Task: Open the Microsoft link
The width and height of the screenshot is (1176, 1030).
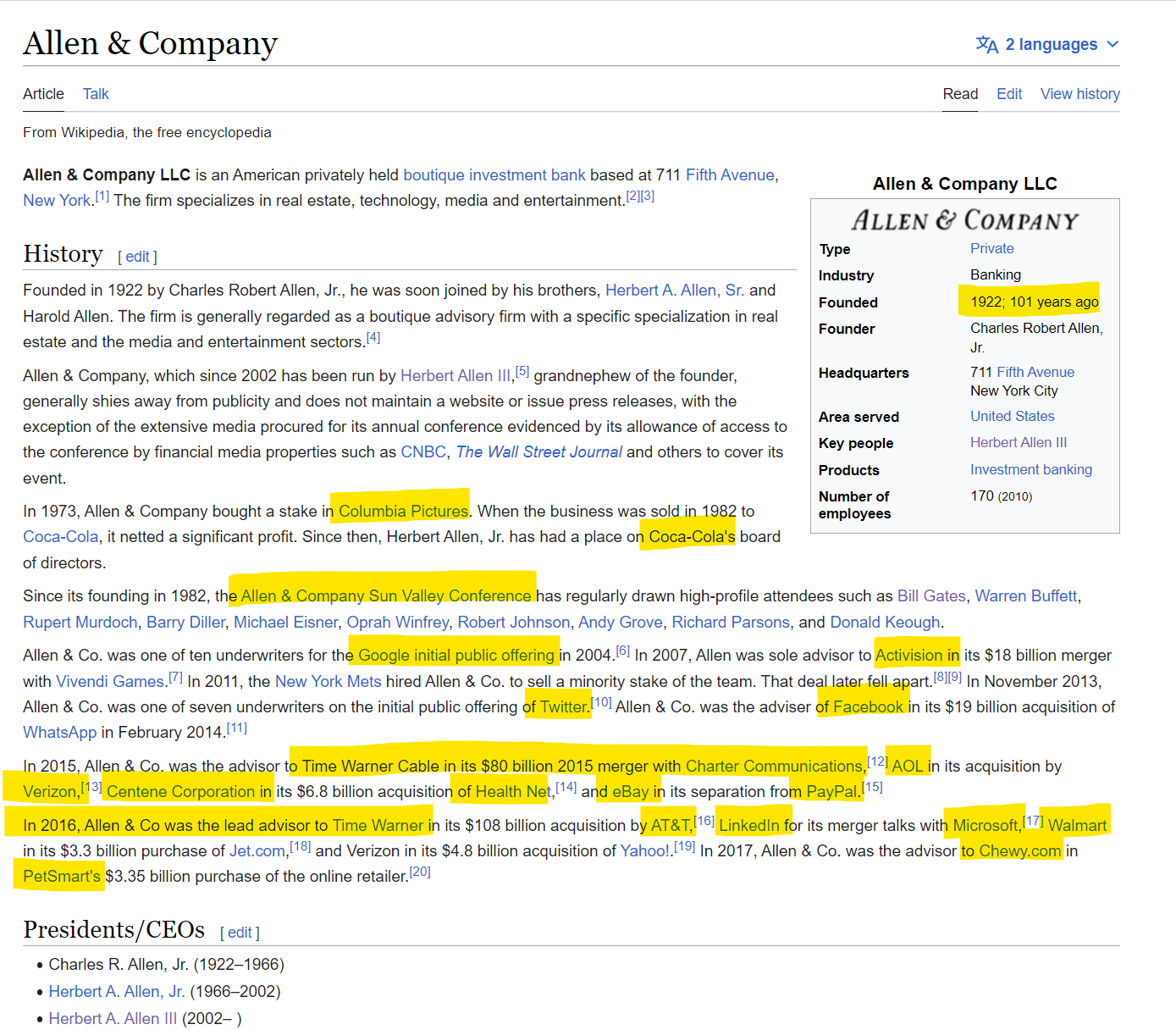Action: pos(986,826)
